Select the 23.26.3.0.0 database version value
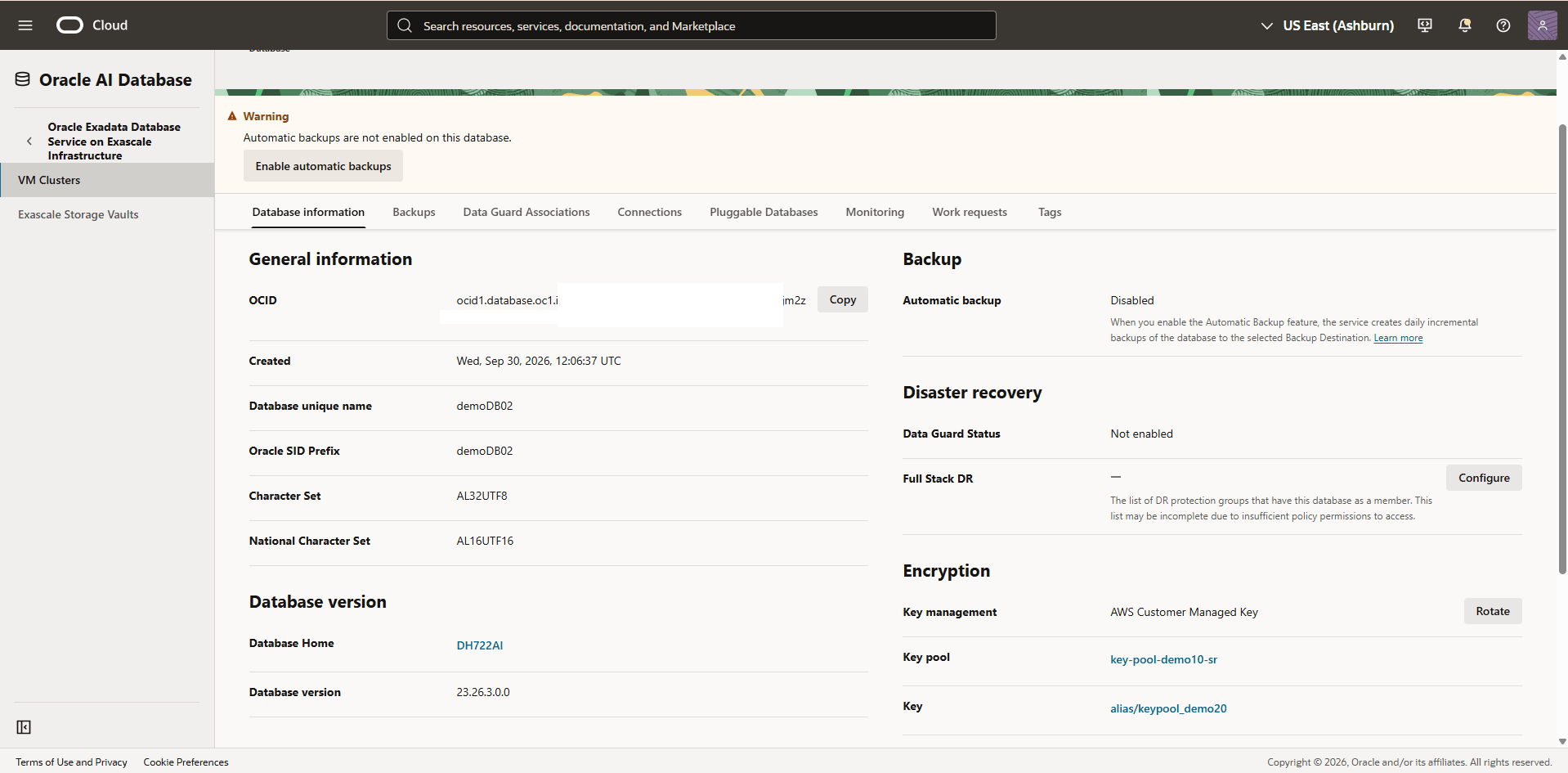Viewport: 1568px width, 773px height. coord(483,692)
